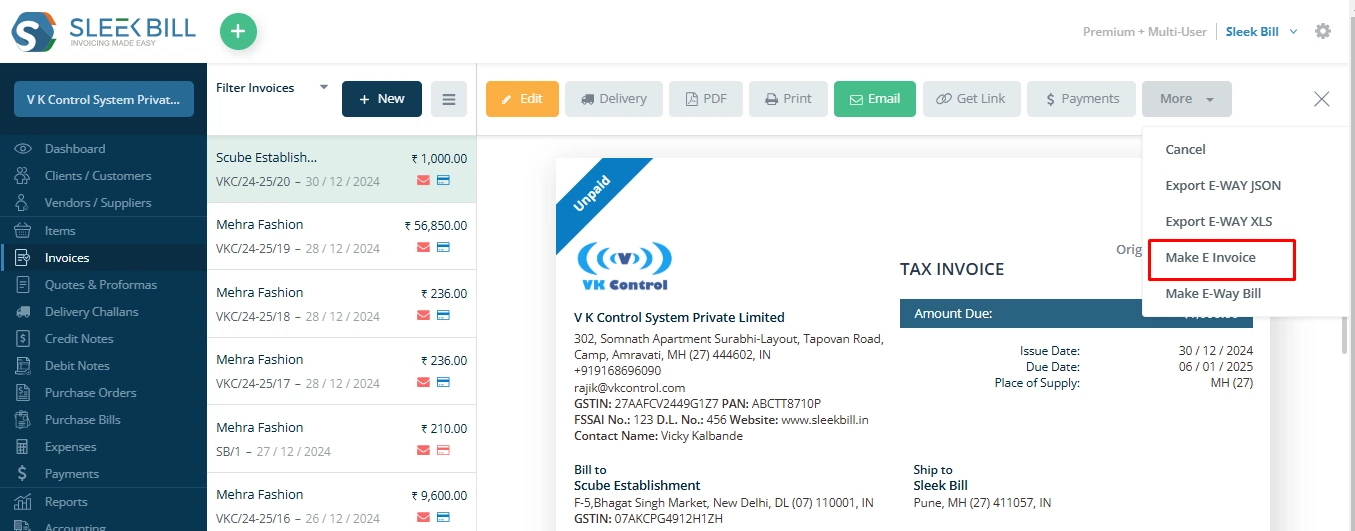
Task: Close the invoice preview with X
Action: (x=1322, y=99)
